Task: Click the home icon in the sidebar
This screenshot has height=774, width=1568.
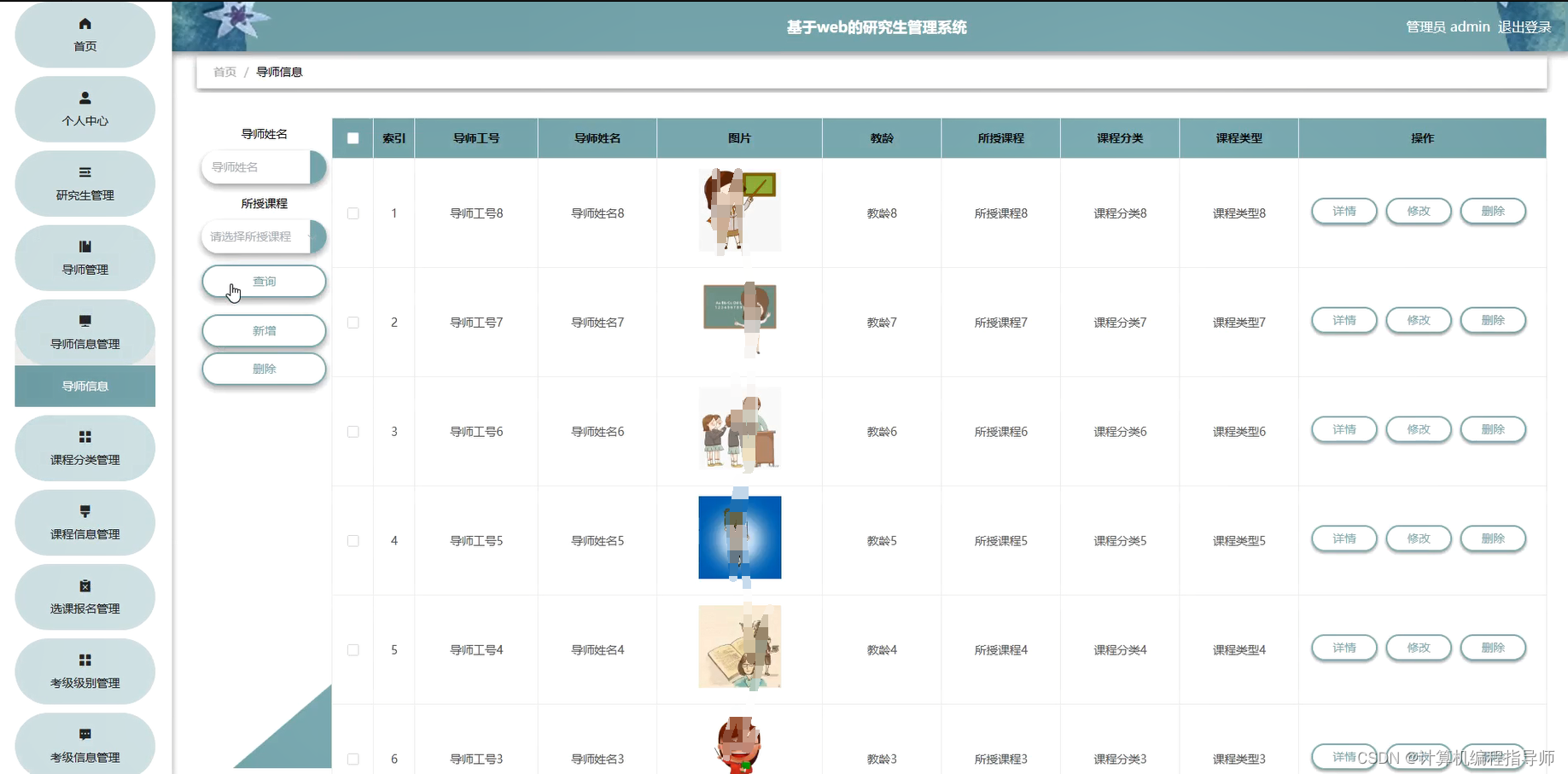Action: point(85,24)
